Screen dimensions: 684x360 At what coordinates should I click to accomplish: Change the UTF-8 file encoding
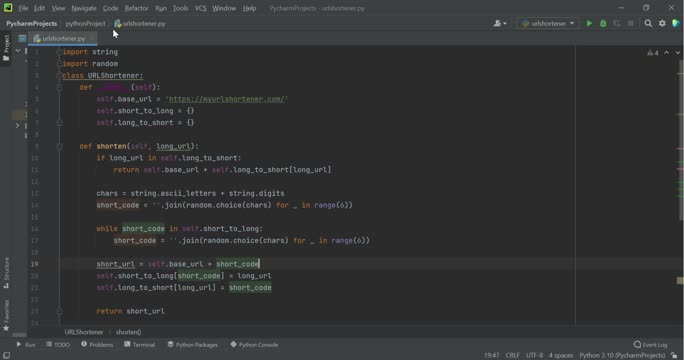[x=534, y=356]
